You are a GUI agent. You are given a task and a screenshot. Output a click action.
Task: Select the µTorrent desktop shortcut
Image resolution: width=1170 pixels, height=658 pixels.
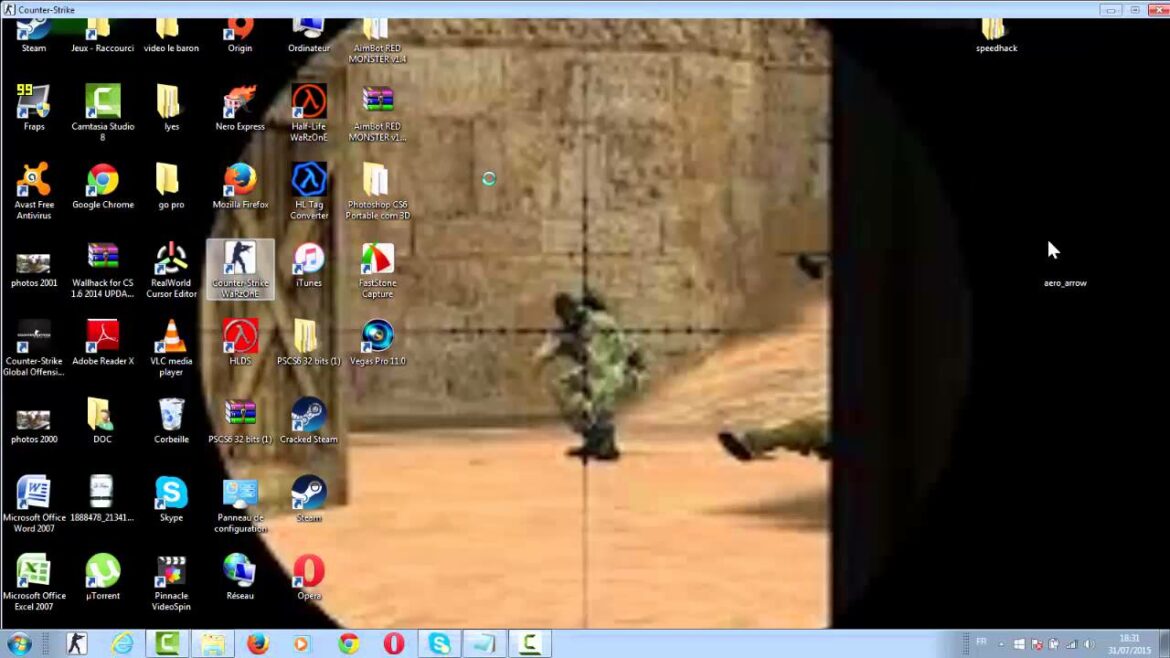tap(102, 572)
